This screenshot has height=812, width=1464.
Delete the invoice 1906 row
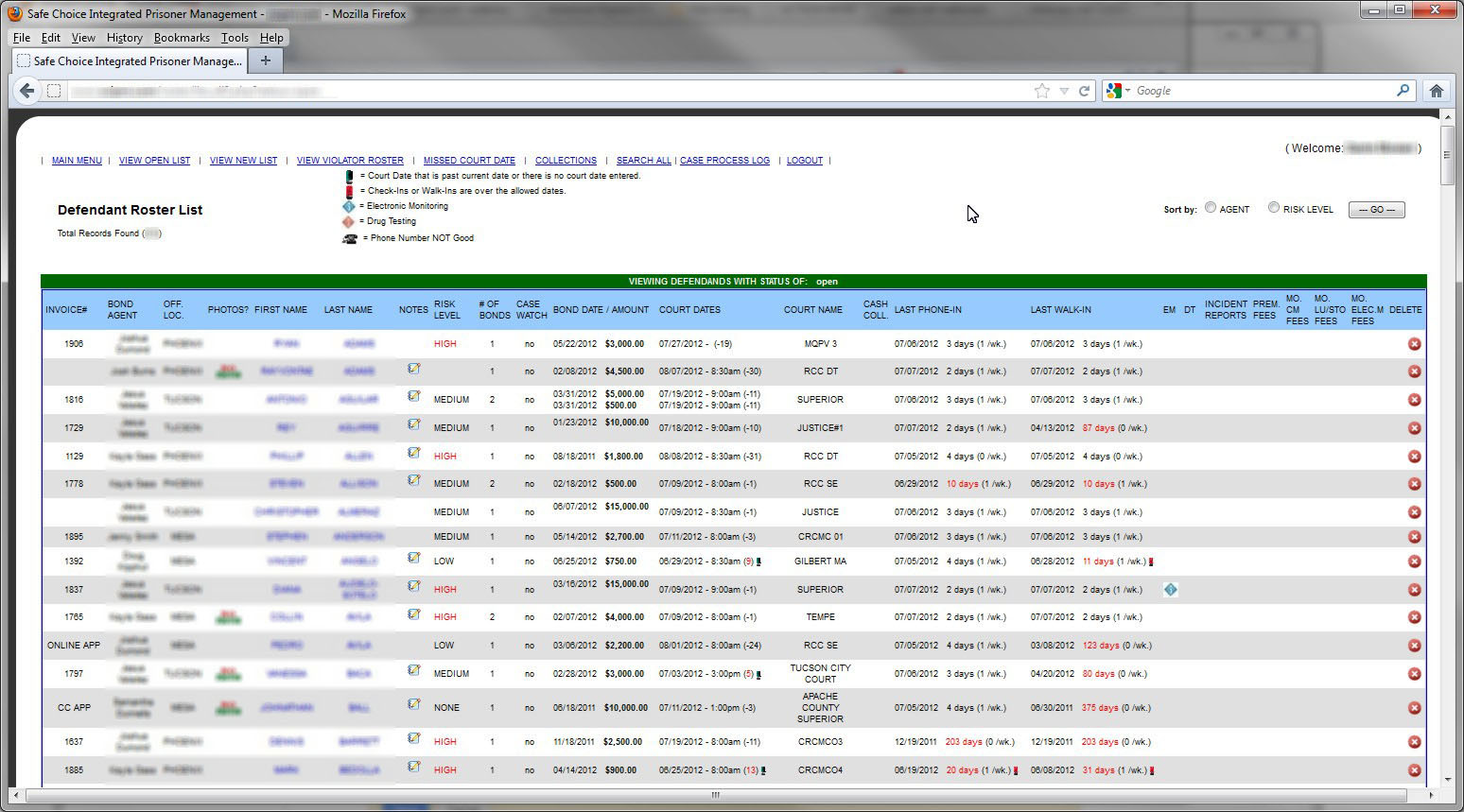[1414, 344]
